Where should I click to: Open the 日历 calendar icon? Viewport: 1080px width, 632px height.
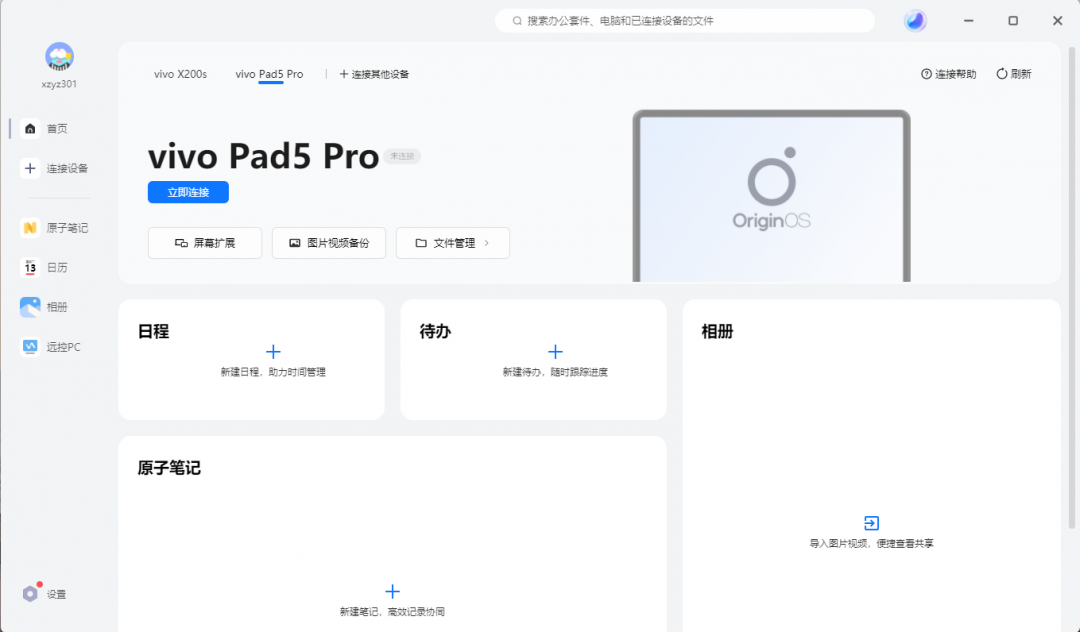(x=30, y=268)
